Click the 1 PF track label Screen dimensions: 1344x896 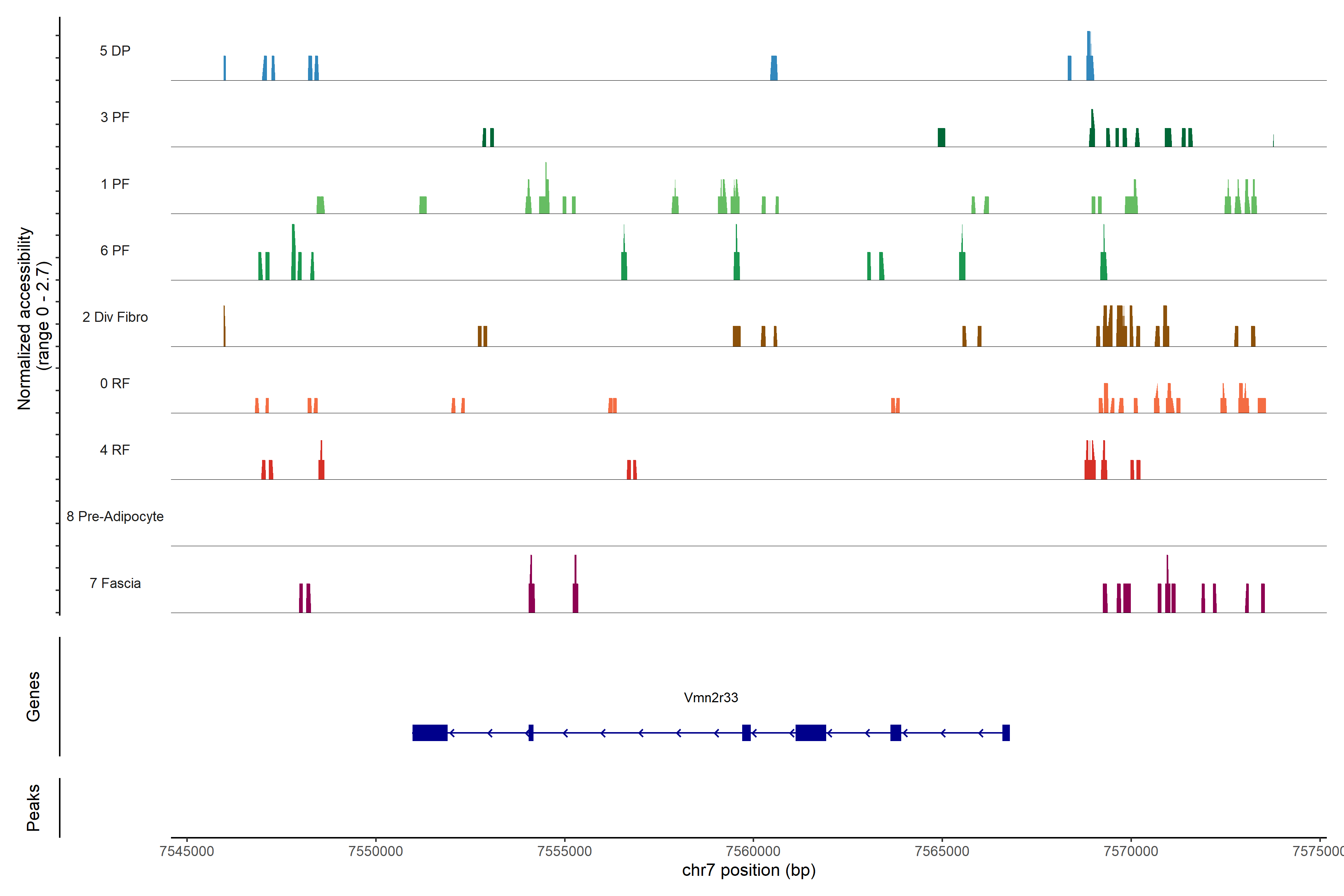point(115,184)
